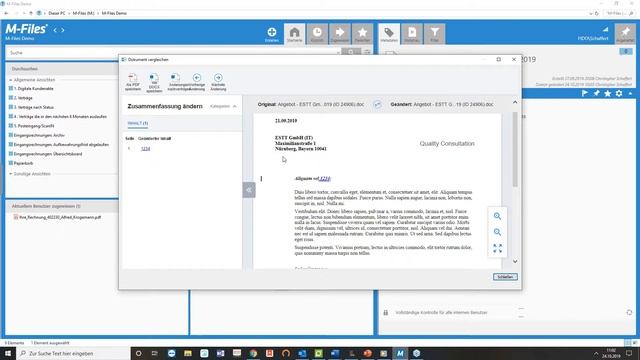Viewport: 640px width, 360px height.
Task: Click the 'Angeheftet' pin icon in M-Files
Action: [625, 34]
